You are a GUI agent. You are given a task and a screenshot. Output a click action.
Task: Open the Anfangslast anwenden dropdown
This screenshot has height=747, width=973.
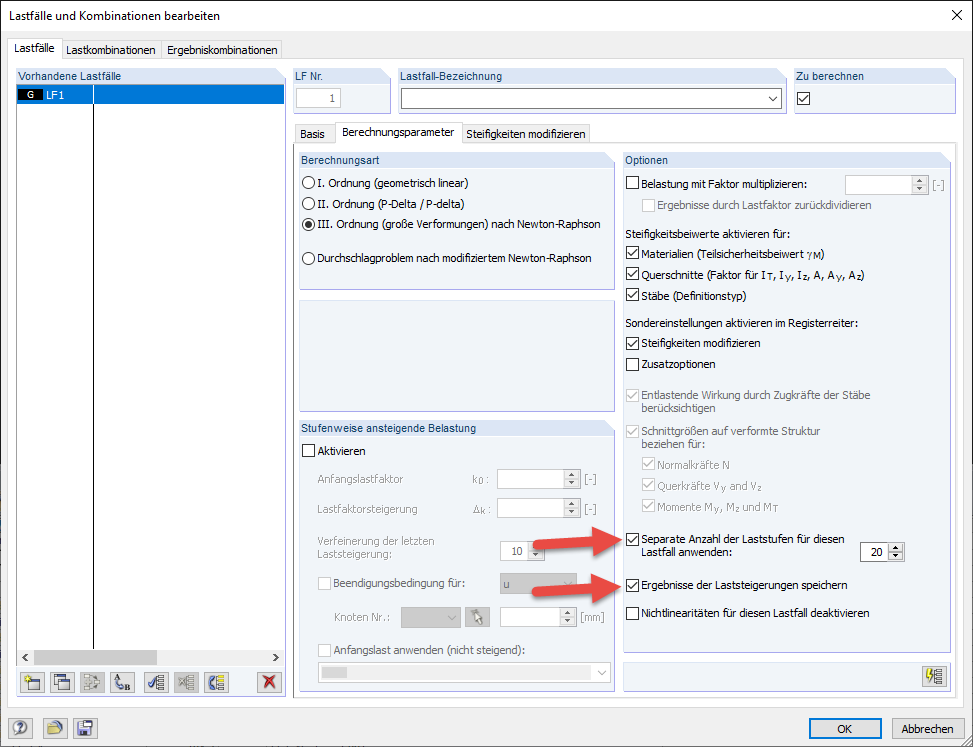(464, 673)
